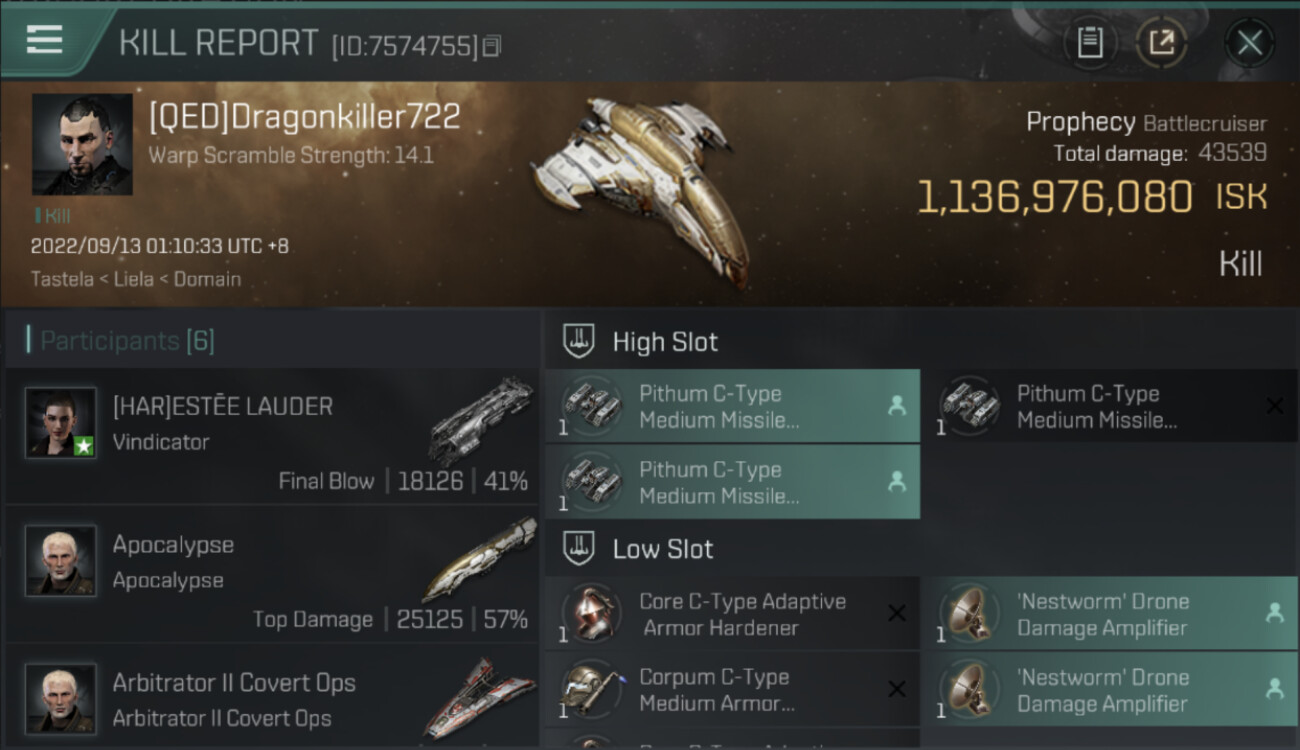Click the Participants section header

pyautogui.click(x=127, y=341)
